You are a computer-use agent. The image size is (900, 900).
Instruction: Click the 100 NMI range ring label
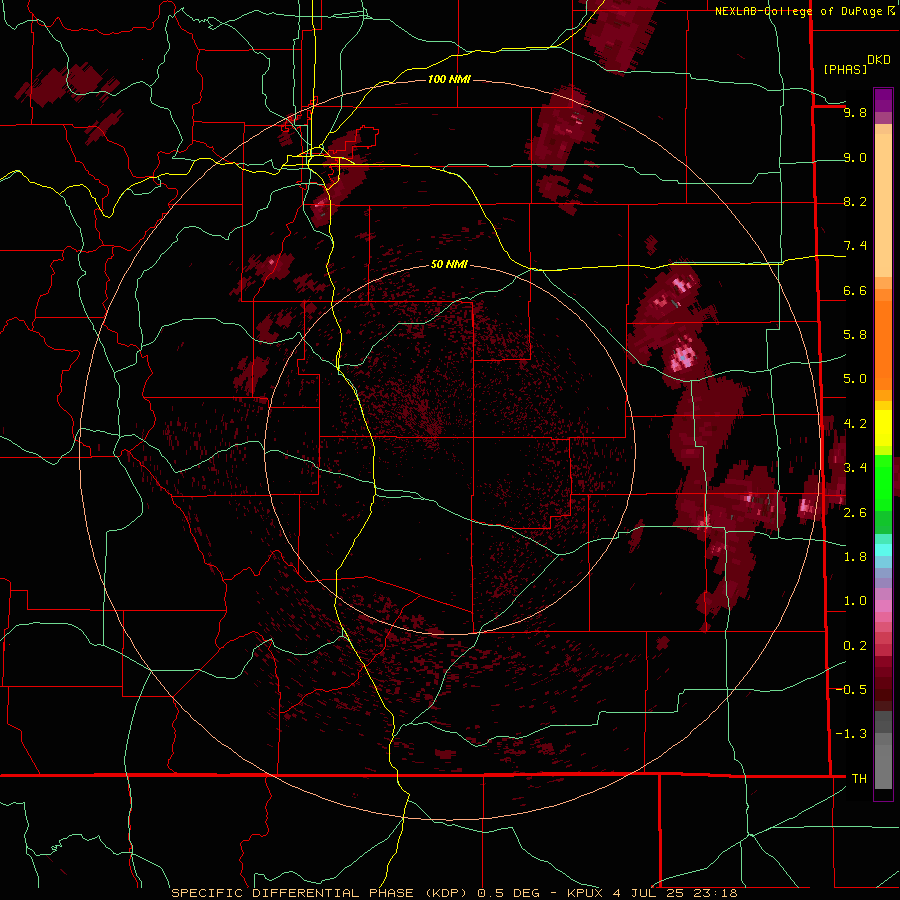pos(449,79)
